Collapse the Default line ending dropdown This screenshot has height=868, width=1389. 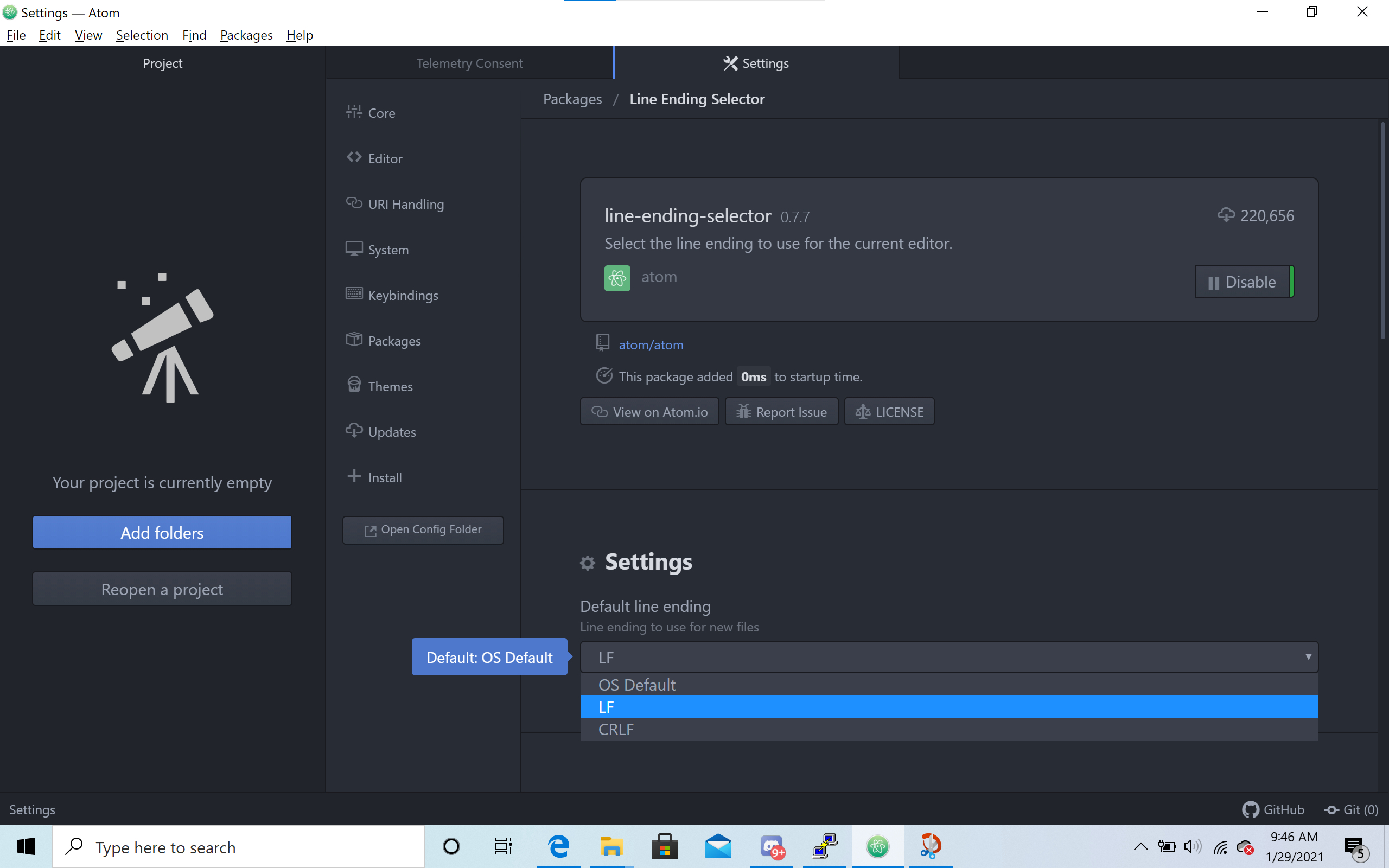pos(950,658)
